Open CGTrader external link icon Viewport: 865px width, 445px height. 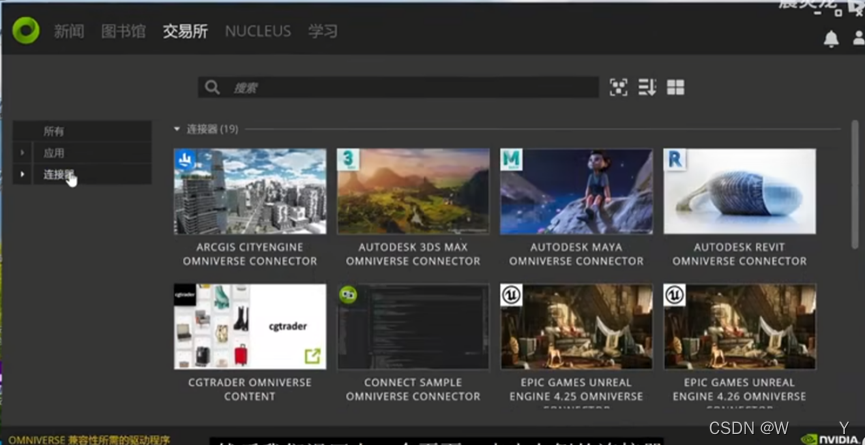312,356
